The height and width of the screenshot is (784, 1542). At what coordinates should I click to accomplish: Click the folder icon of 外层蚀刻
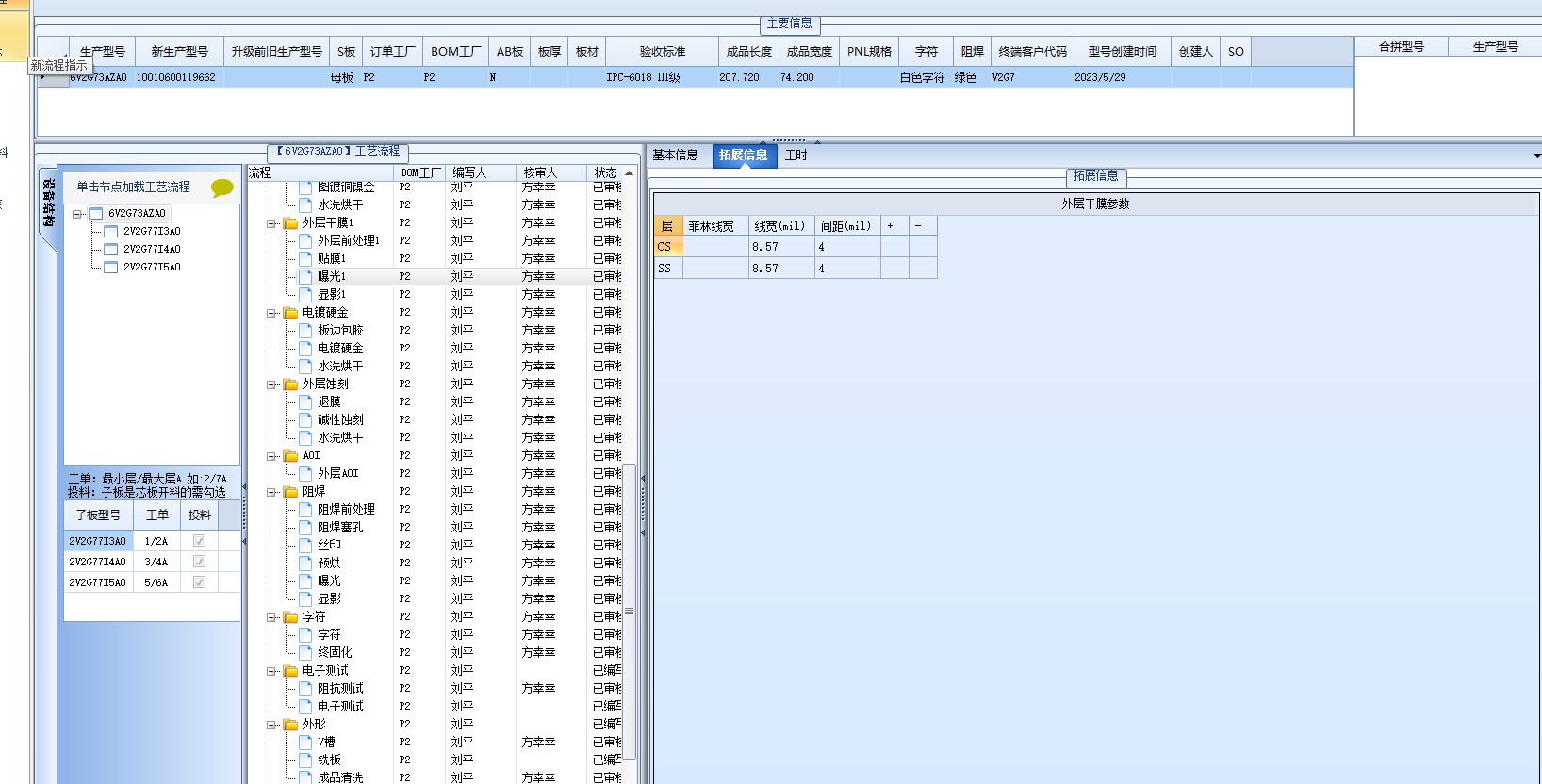click(290, 384)
